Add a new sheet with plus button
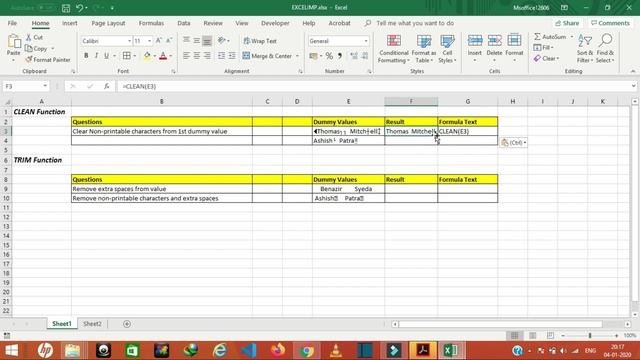 point(127,324)
